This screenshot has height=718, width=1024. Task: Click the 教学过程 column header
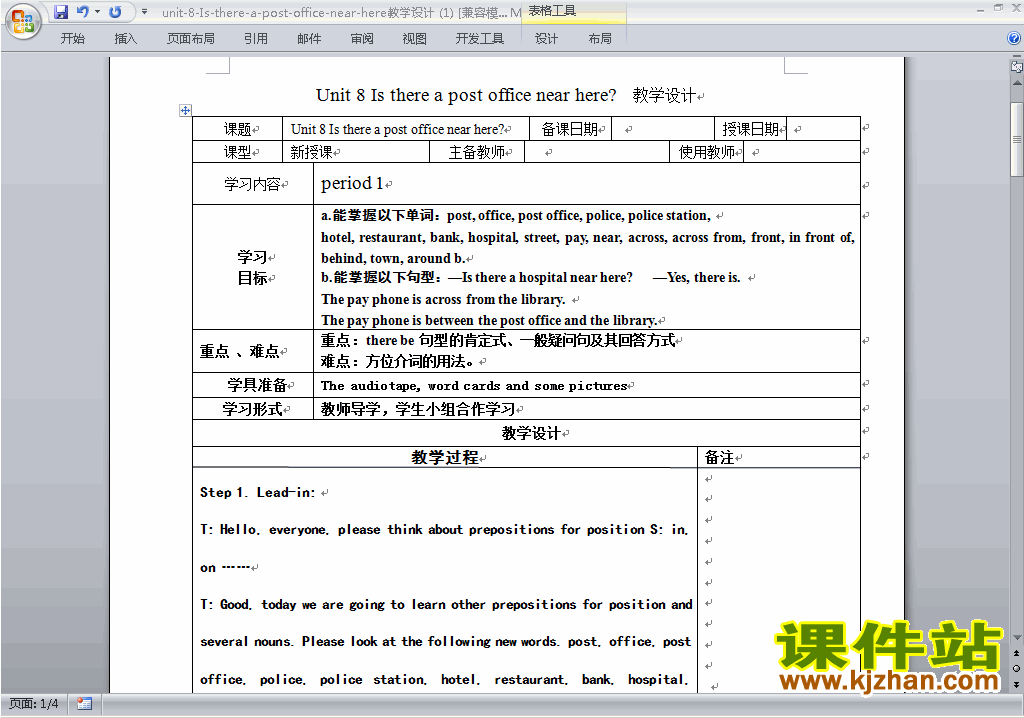click(445, 457)
